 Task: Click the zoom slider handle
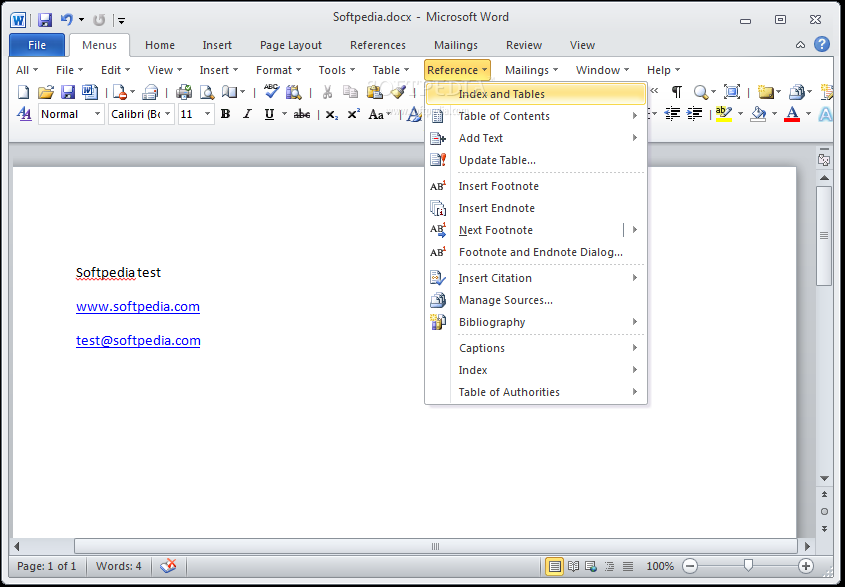[x=748, y=565]
